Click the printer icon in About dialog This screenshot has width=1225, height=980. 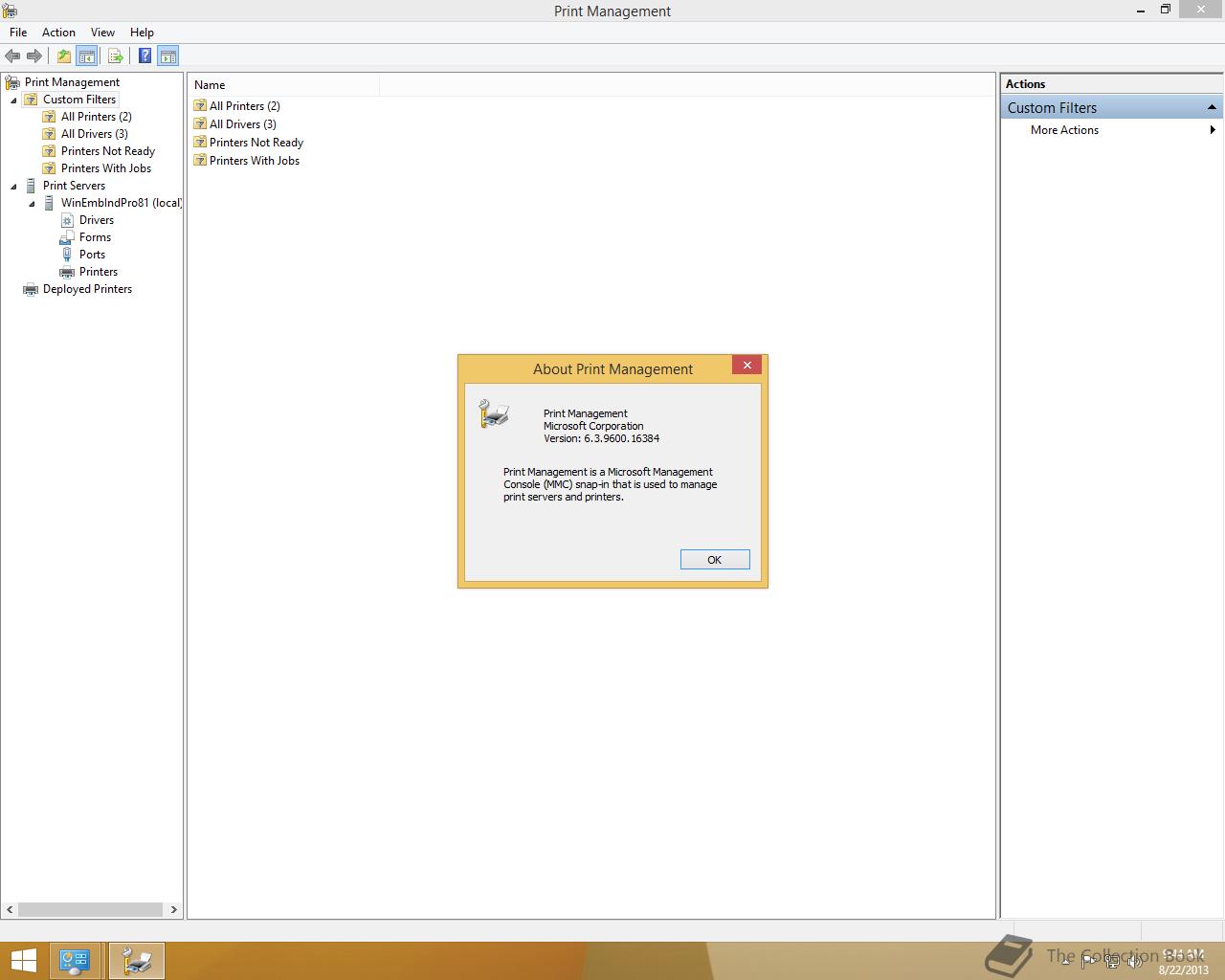[494, 413]
